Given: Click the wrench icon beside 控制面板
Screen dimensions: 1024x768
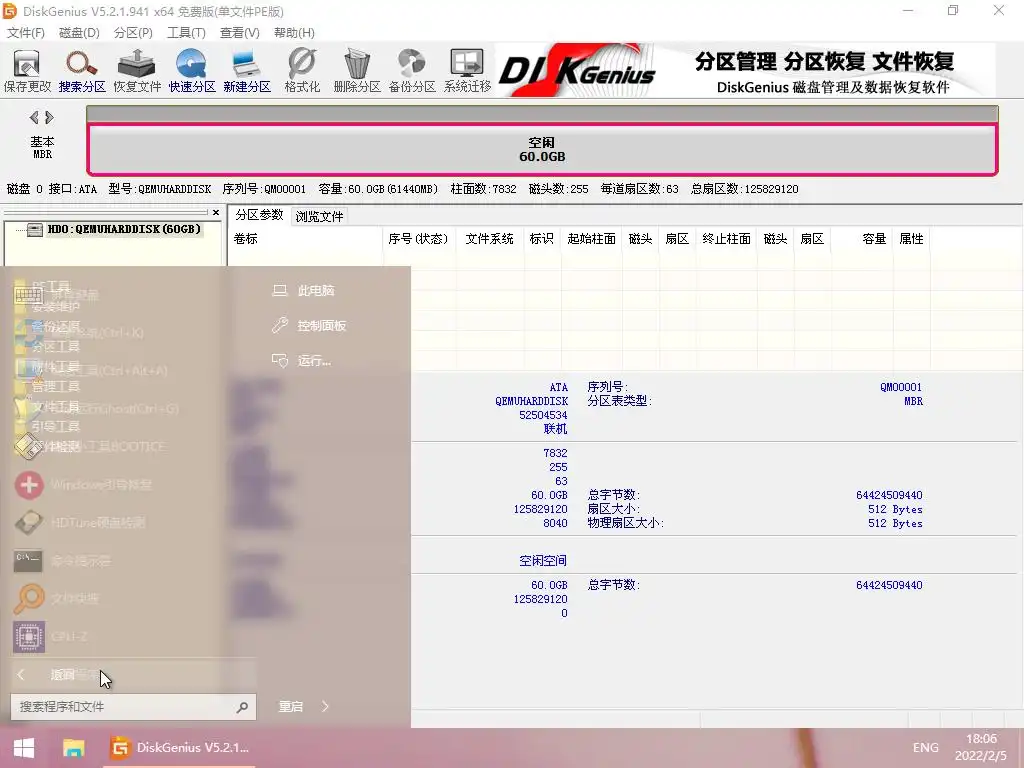Looking at the screenshot, I should click(x=280, y=325).
